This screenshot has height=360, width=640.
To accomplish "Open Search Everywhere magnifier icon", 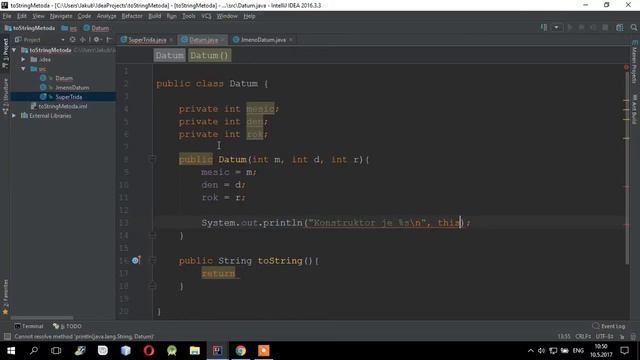I will (x=633, y=27).
